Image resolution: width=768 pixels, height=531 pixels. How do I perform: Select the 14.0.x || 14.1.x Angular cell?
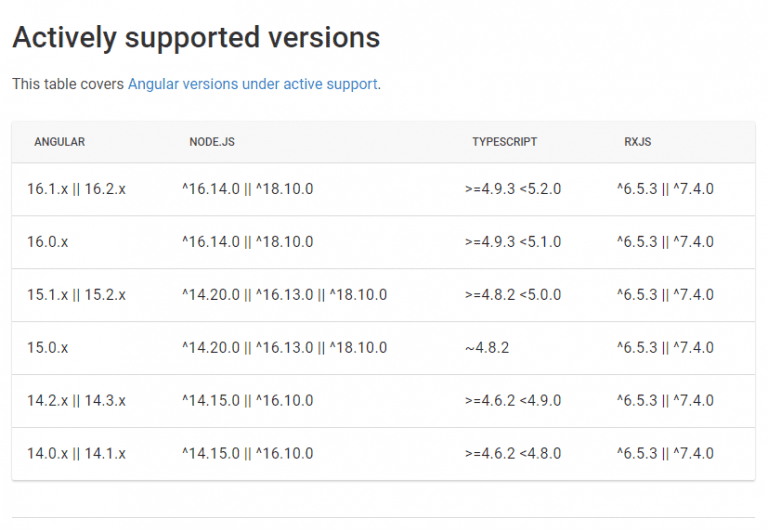pos(76,454)
